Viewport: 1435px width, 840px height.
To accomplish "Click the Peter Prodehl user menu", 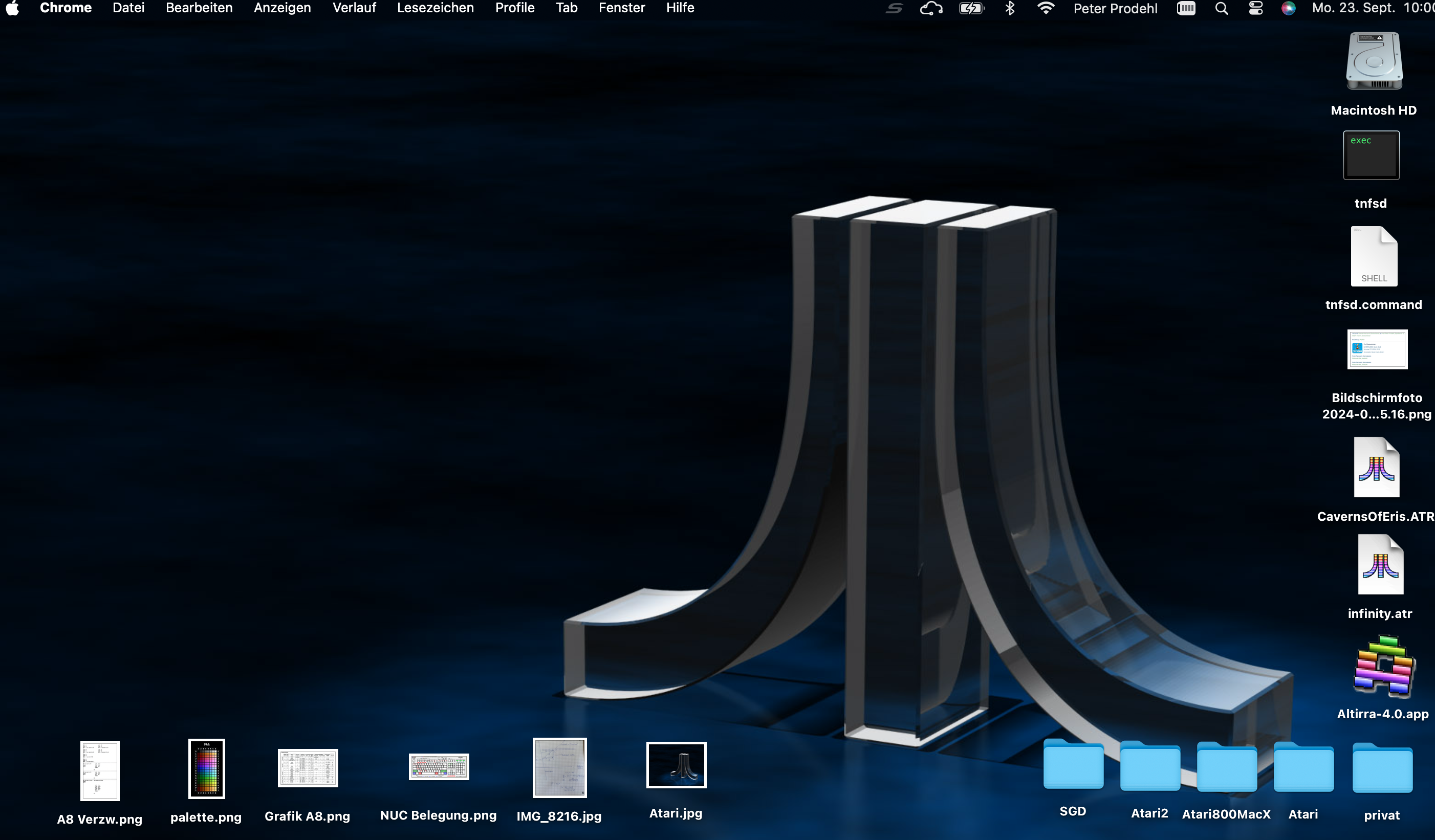I will tap(1115, 9).
